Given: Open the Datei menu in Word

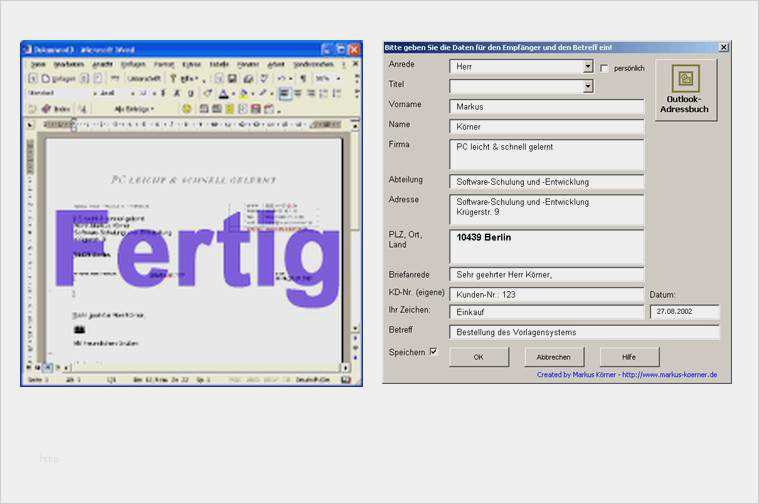Looking at the screenshot, I should (38, 64).
